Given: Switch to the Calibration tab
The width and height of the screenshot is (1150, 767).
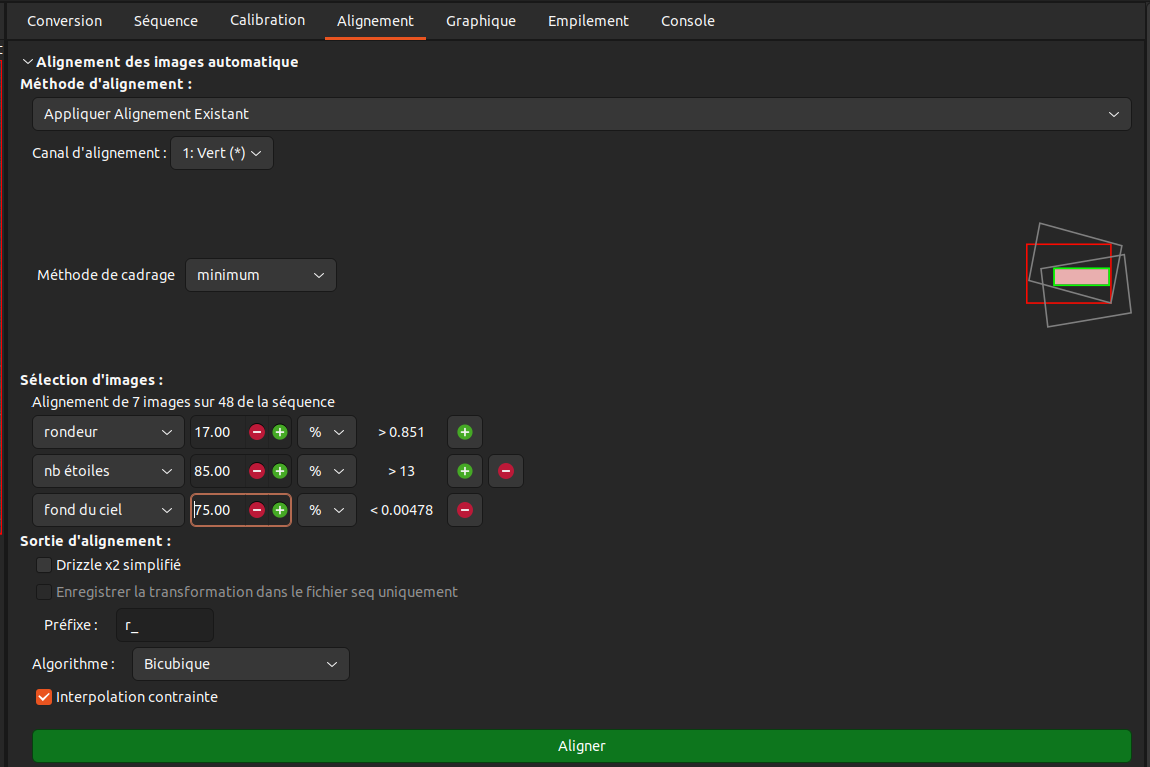Looking at the screenshot, I should [x=268, y=21].
